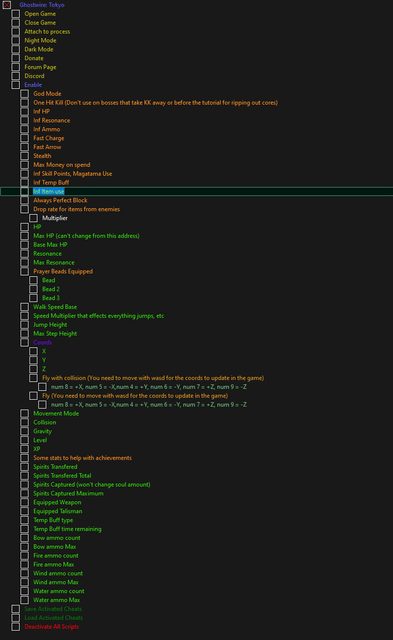Enable Always Perfect Block checkbox
The image size is (393, 640).
click(x=24, y=200)
